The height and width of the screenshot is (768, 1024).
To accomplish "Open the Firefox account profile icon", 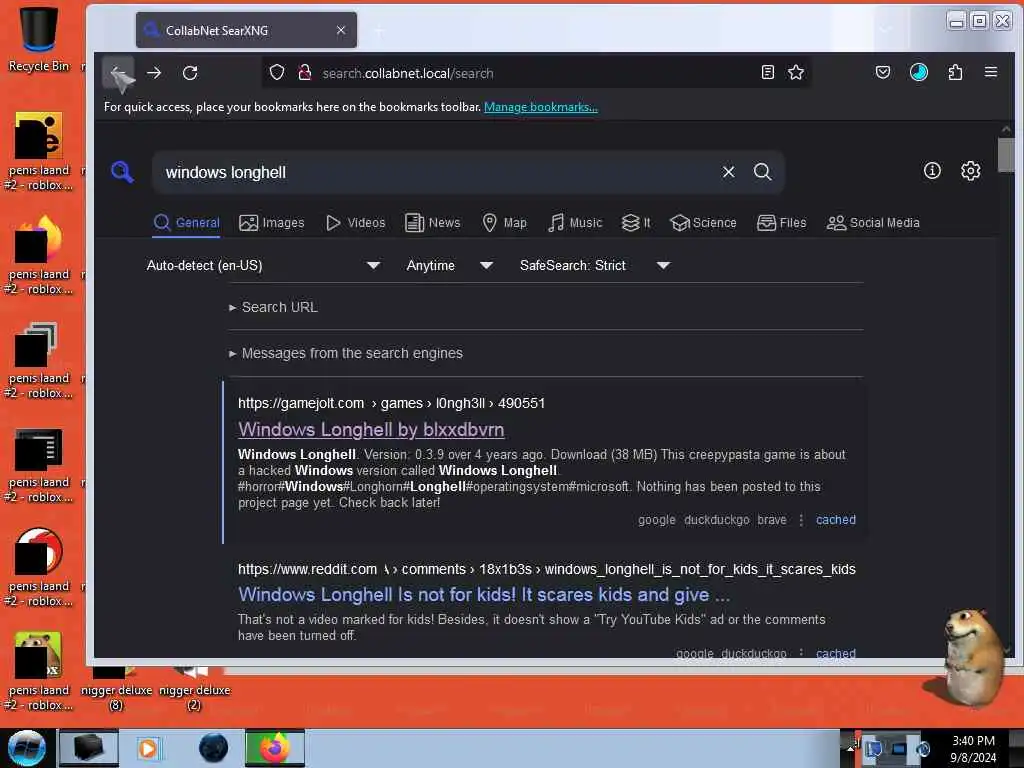I will pos(919,72).
